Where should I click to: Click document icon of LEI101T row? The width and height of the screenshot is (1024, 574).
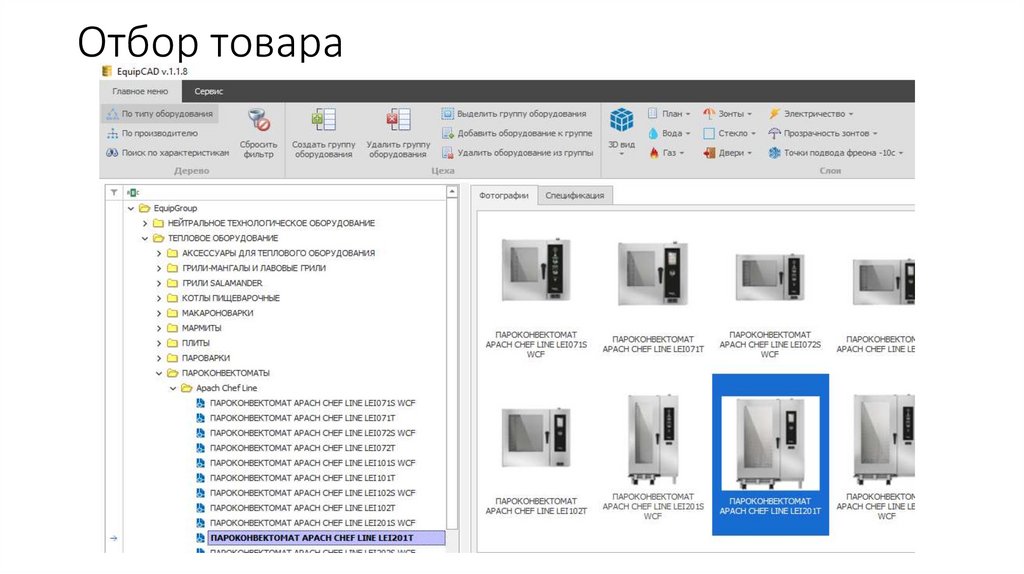pos(200,479)
